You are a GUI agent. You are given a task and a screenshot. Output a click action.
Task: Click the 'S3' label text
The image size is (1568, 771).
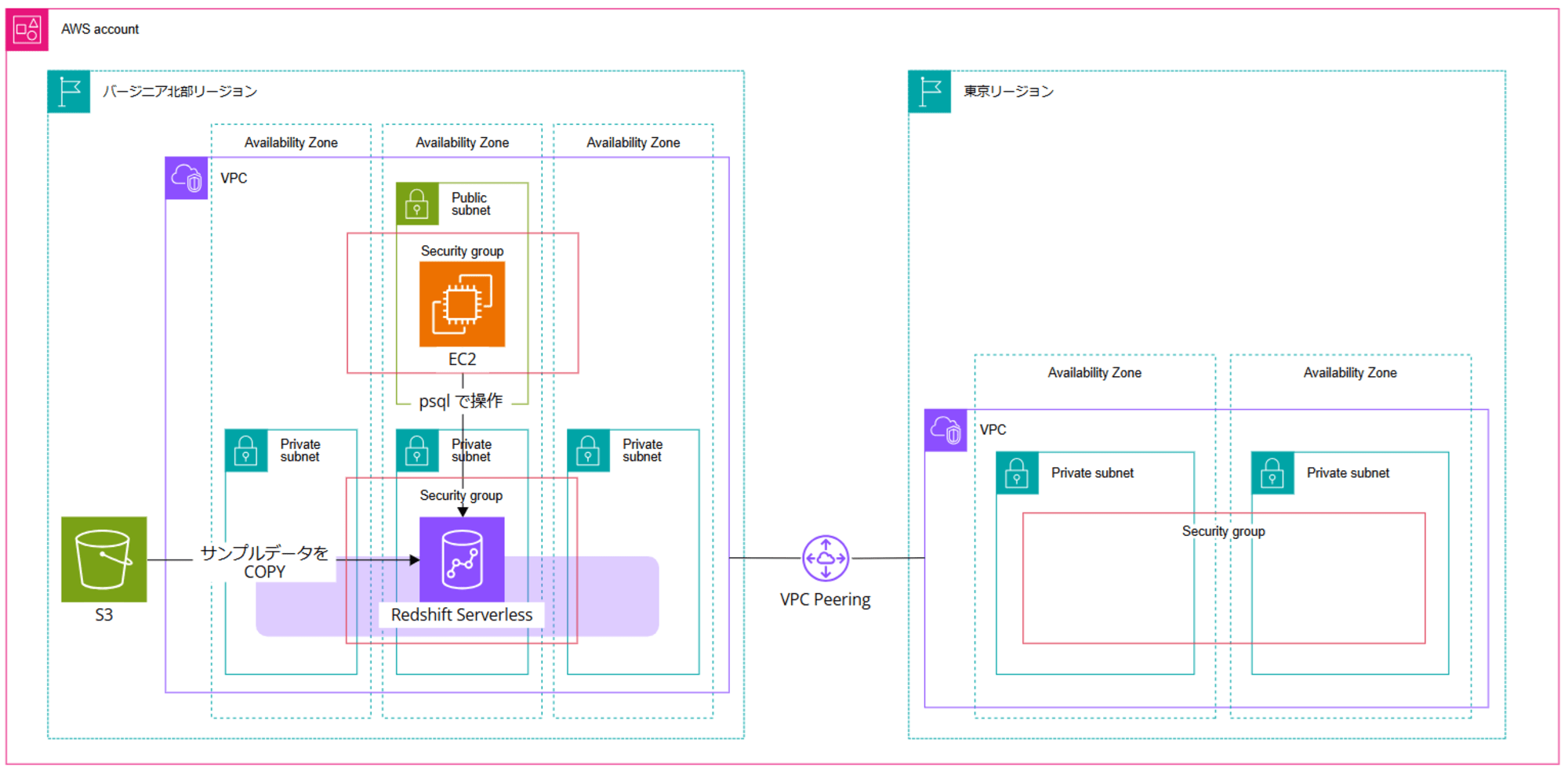pos(104,615)
